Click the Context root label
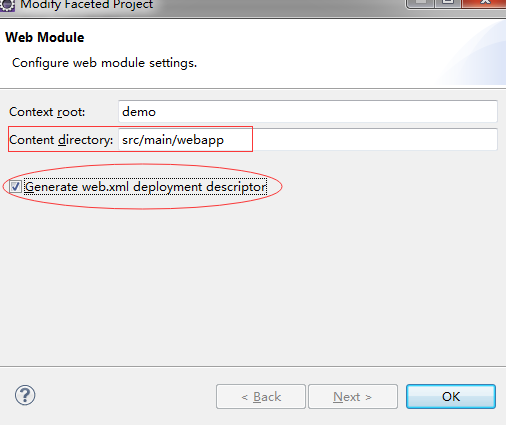Image resolution: width=506 pixels, height=425 pixels. click(x=47, y=112)
